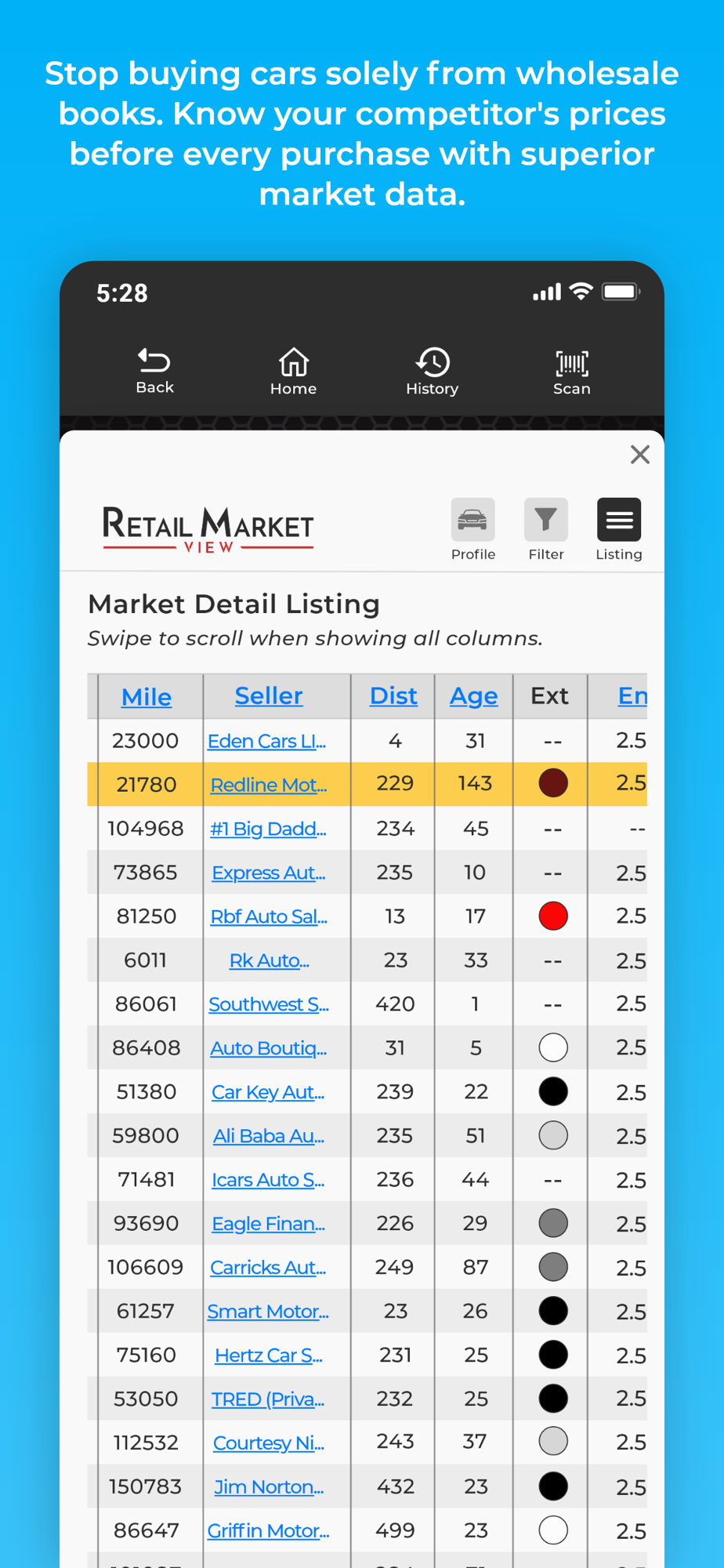Image resolution: width=724 pixels, height=1568 pixels.
Task: Click white swatch in Griffin Motor row
Action: tap(553, 1530)
